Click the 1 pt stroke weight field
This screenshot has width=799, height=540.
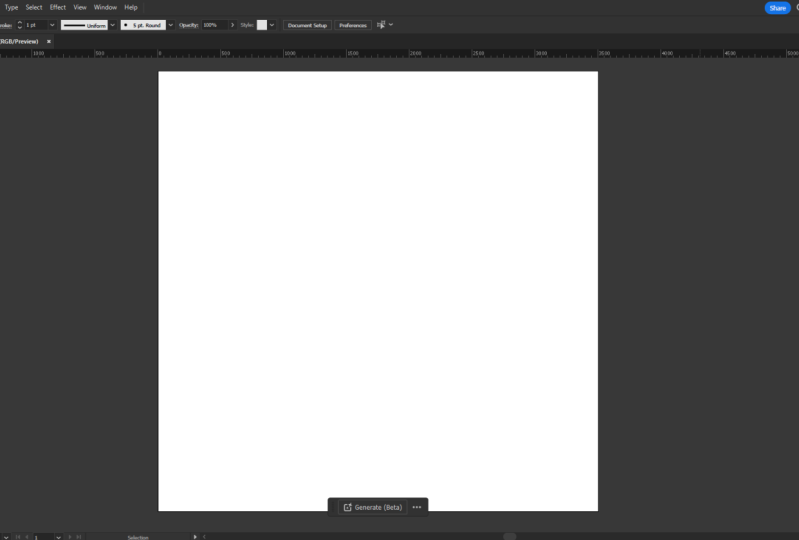tap(36, 25)
